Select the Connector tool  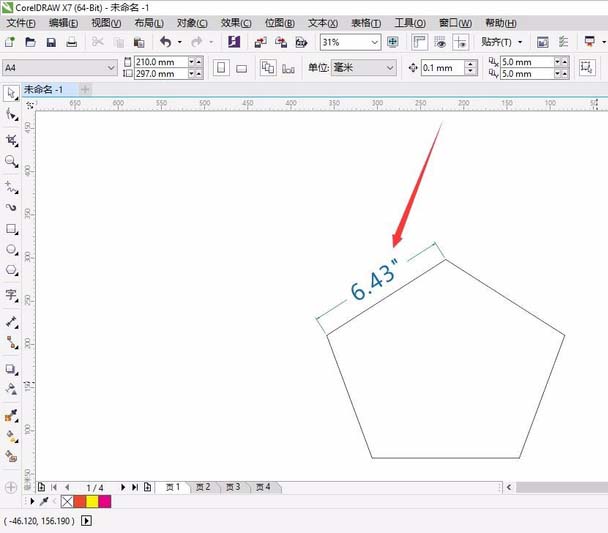pyautogui.click(x=11, y=342)
